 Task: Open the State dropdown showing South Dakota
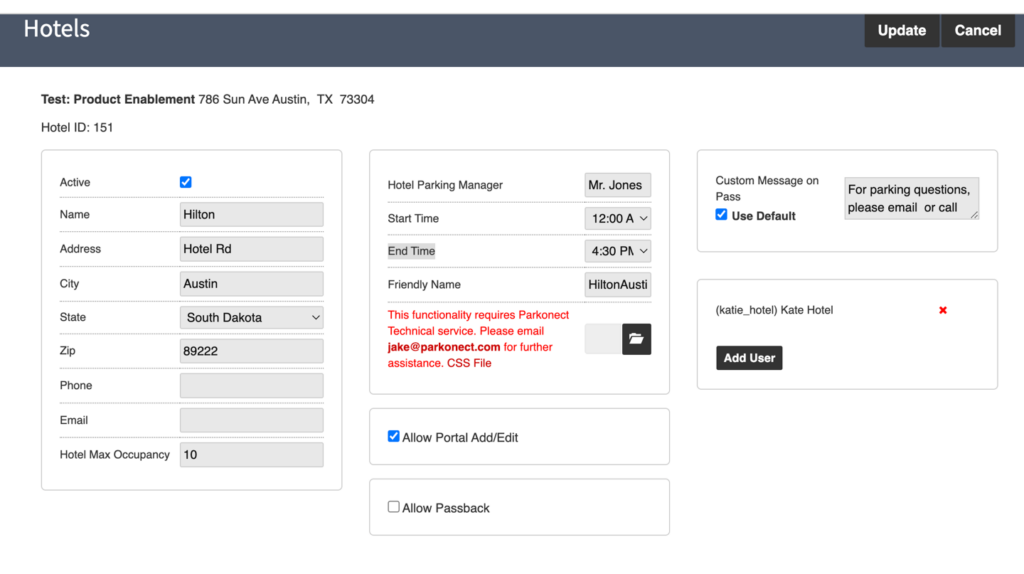[252, 318]
